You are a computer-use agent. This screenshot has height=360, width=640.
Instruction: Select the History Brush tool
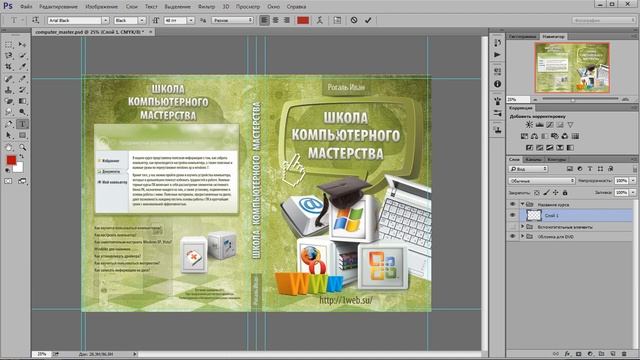pos(22,90)
